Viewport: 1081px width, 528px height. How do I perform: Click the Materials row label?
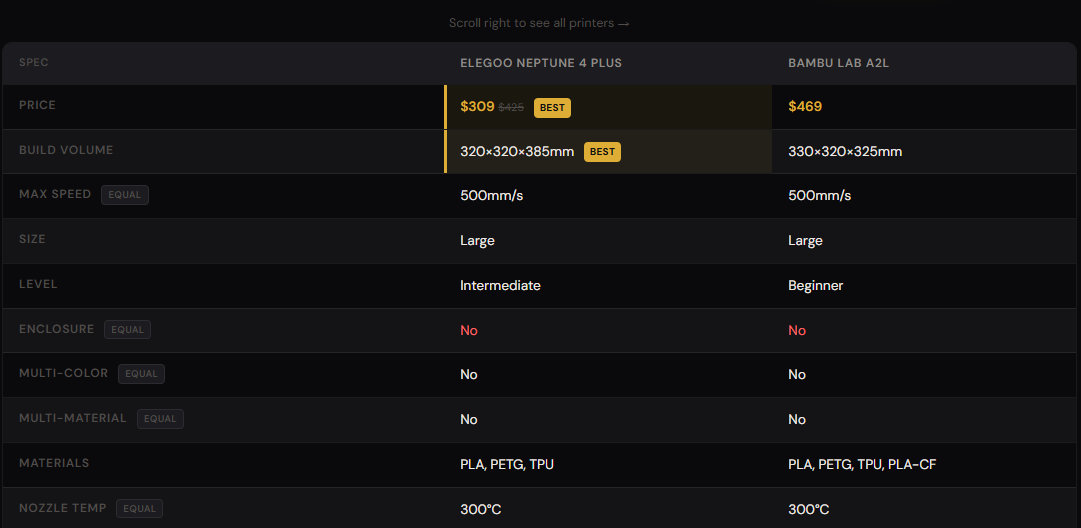pyautogui.click(x=54, y=463)
